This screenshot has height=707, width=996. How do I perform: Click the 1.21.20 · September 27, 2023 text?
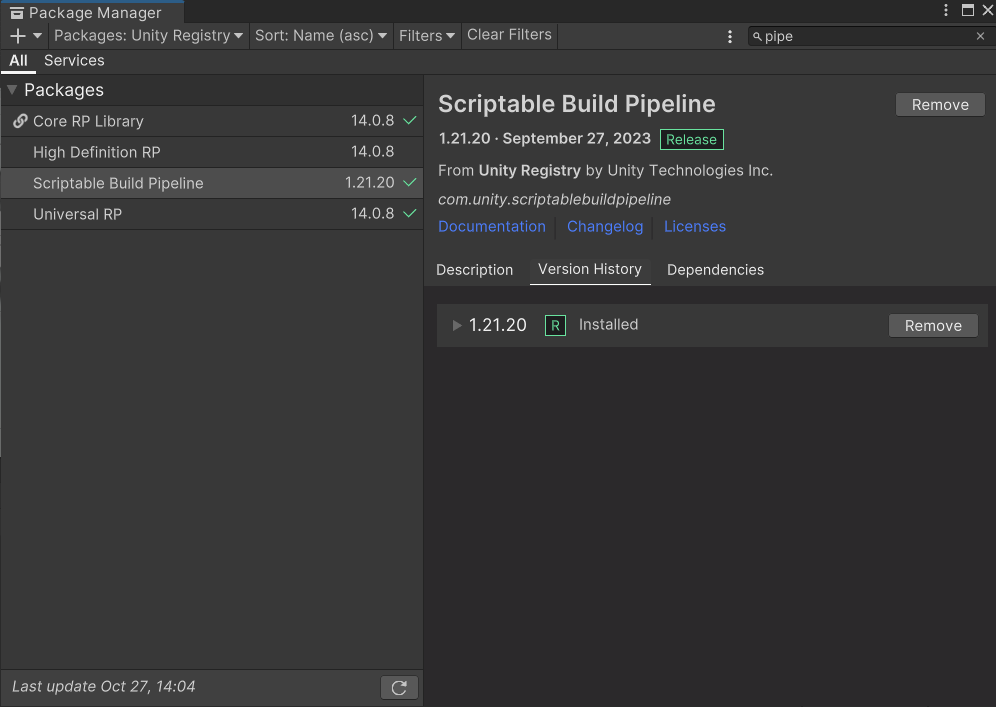544,138
